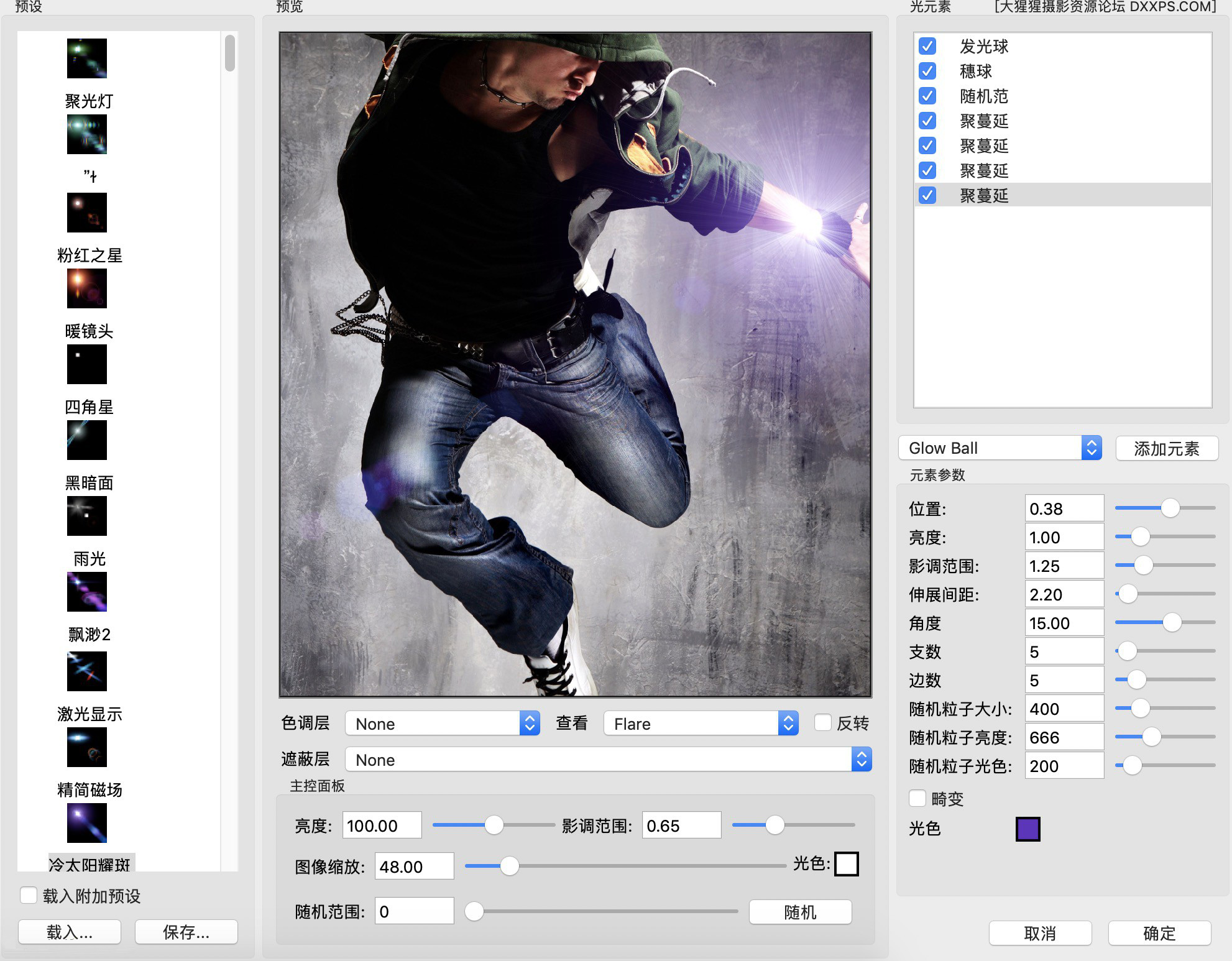Viewport: 1232px width, 961px height.
Task: Select the 飘渺2 preset thumbnail
Action: (86, 591)
